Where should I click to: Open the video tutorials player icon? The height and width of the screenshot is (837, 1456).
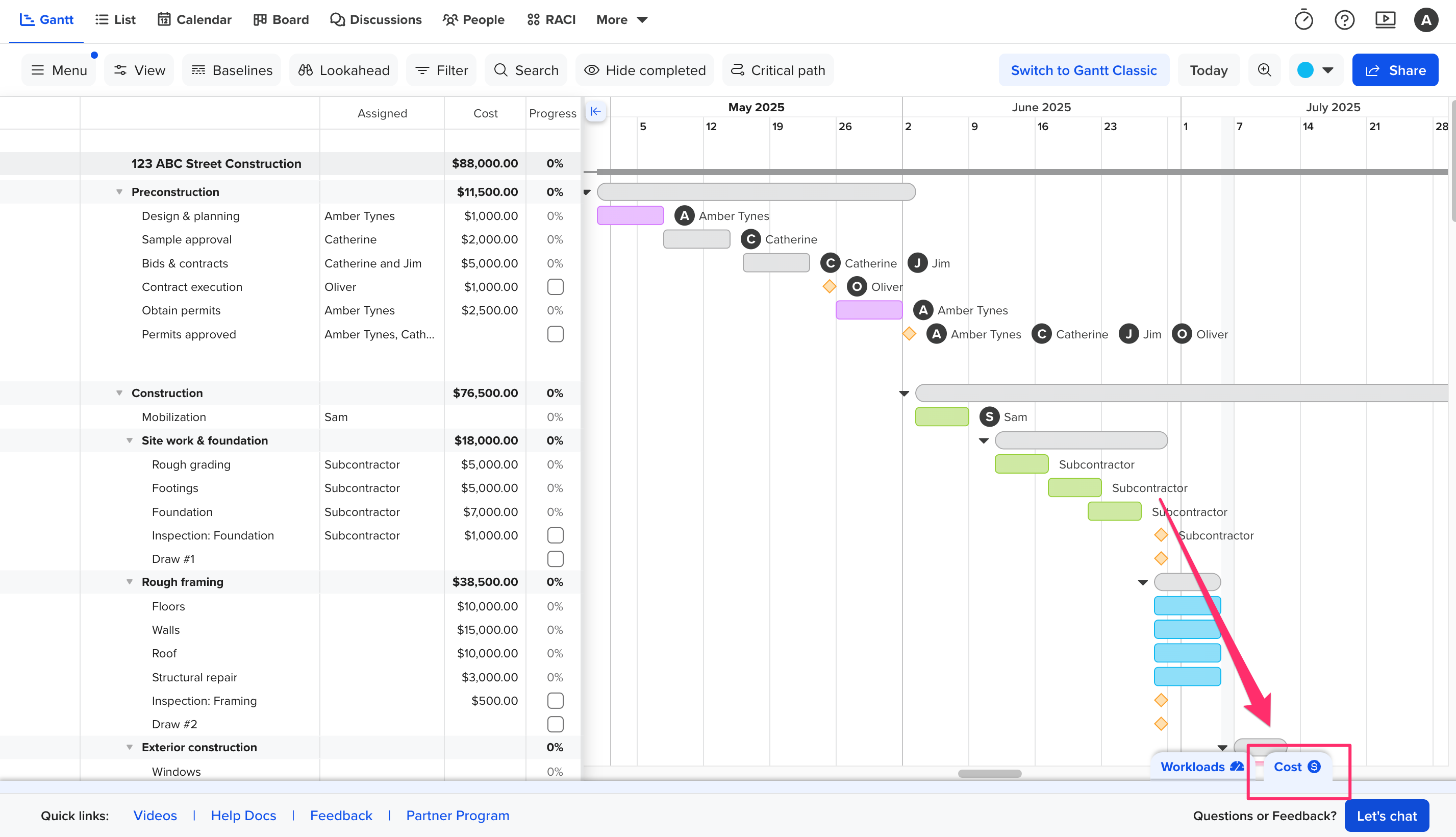click(1385, 19)
